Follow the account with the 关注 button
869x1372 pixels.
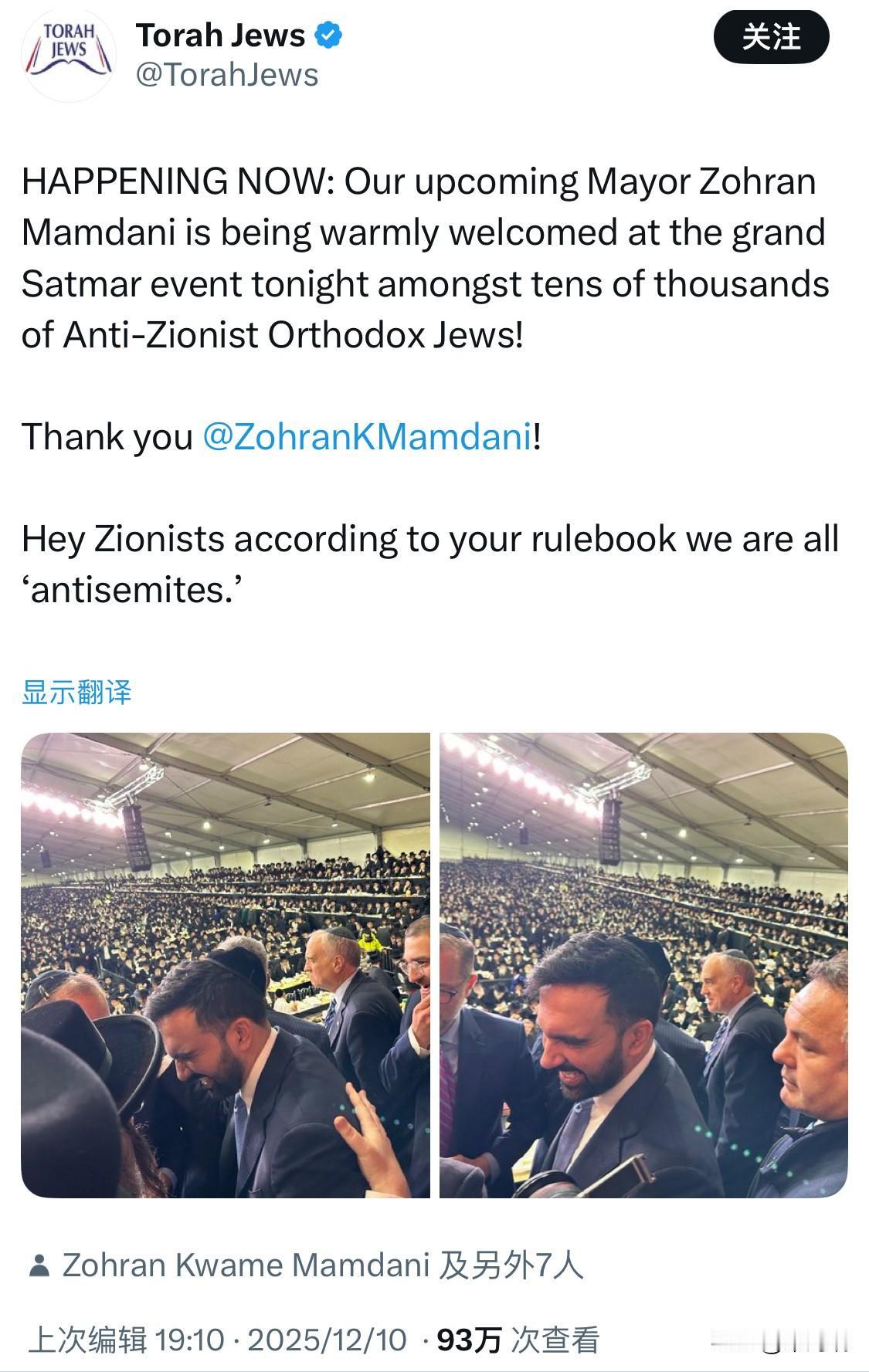[x=771, y=37]
